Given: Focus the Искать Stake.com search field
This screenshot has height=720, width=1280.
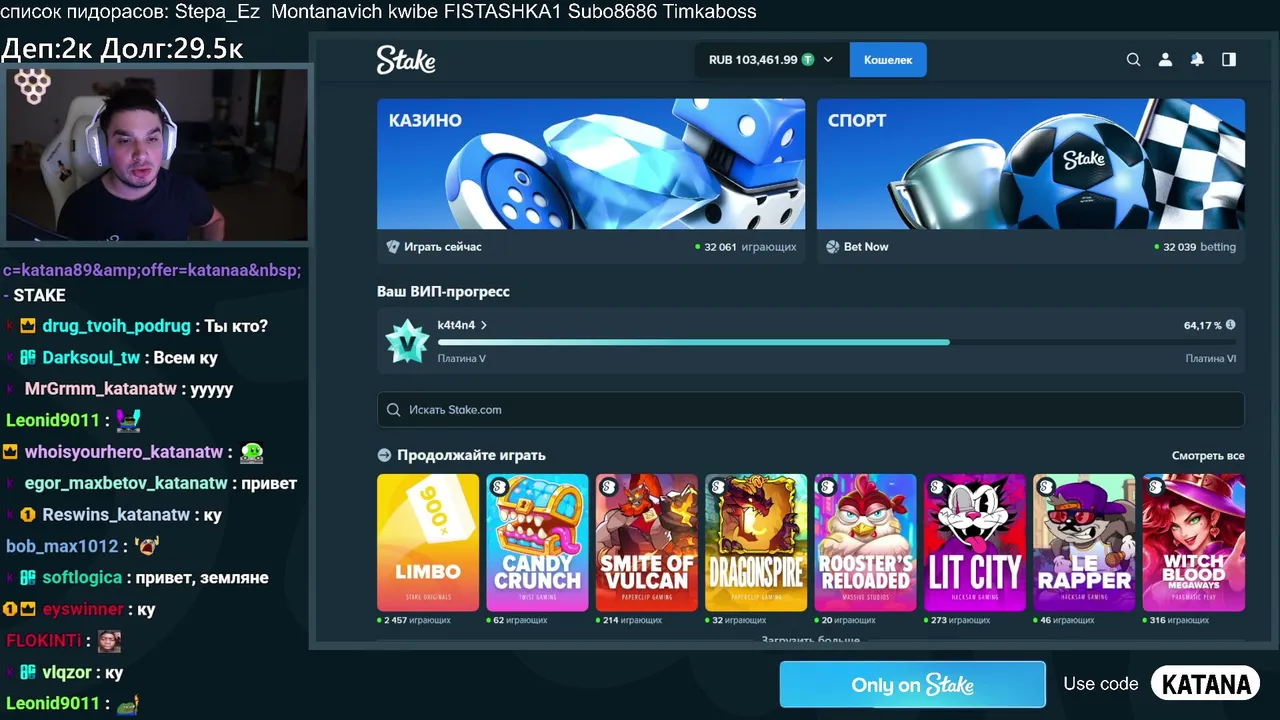Looking at the screenshot, I should coord(811,410).
